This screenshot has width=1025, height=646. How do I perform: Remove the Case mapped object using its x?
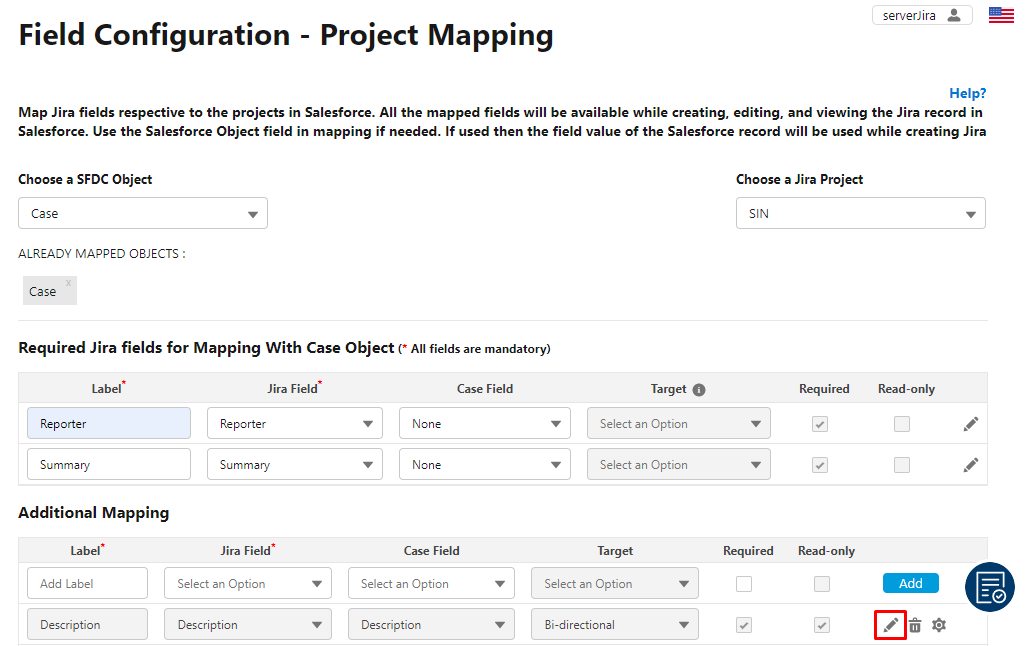(x=68, y=283)
